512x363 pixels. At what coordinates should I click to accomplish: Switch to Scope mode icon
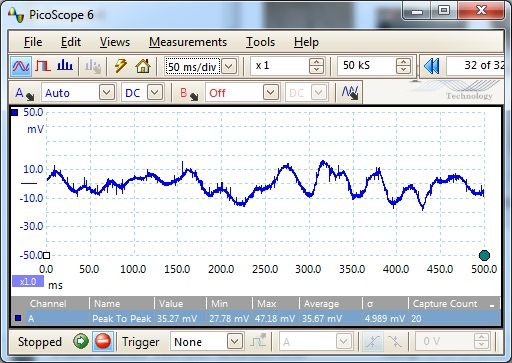click(21, 66)
